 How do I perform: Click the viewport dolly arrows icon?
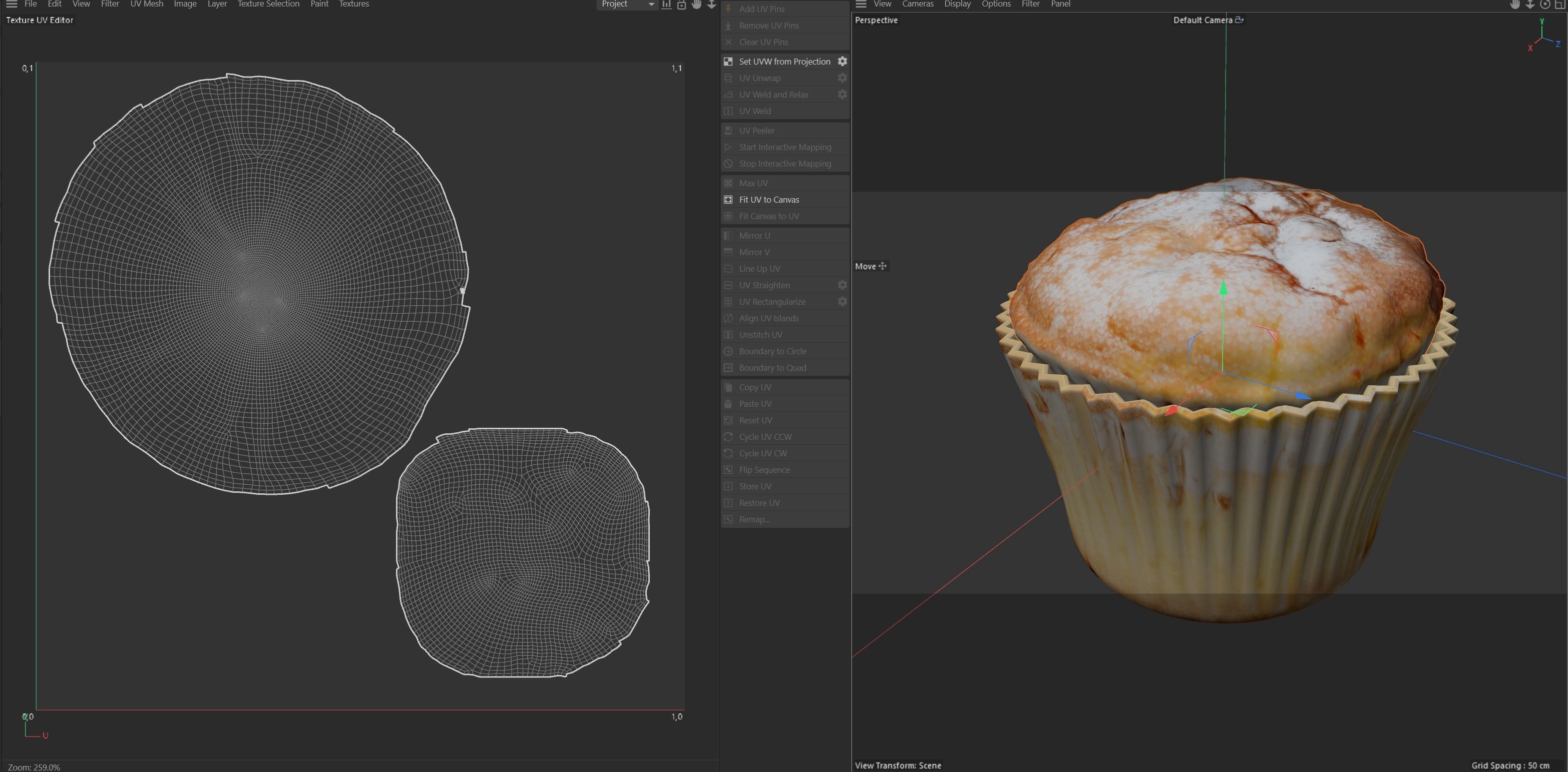pyautogui.click(x=1529, y=5)
